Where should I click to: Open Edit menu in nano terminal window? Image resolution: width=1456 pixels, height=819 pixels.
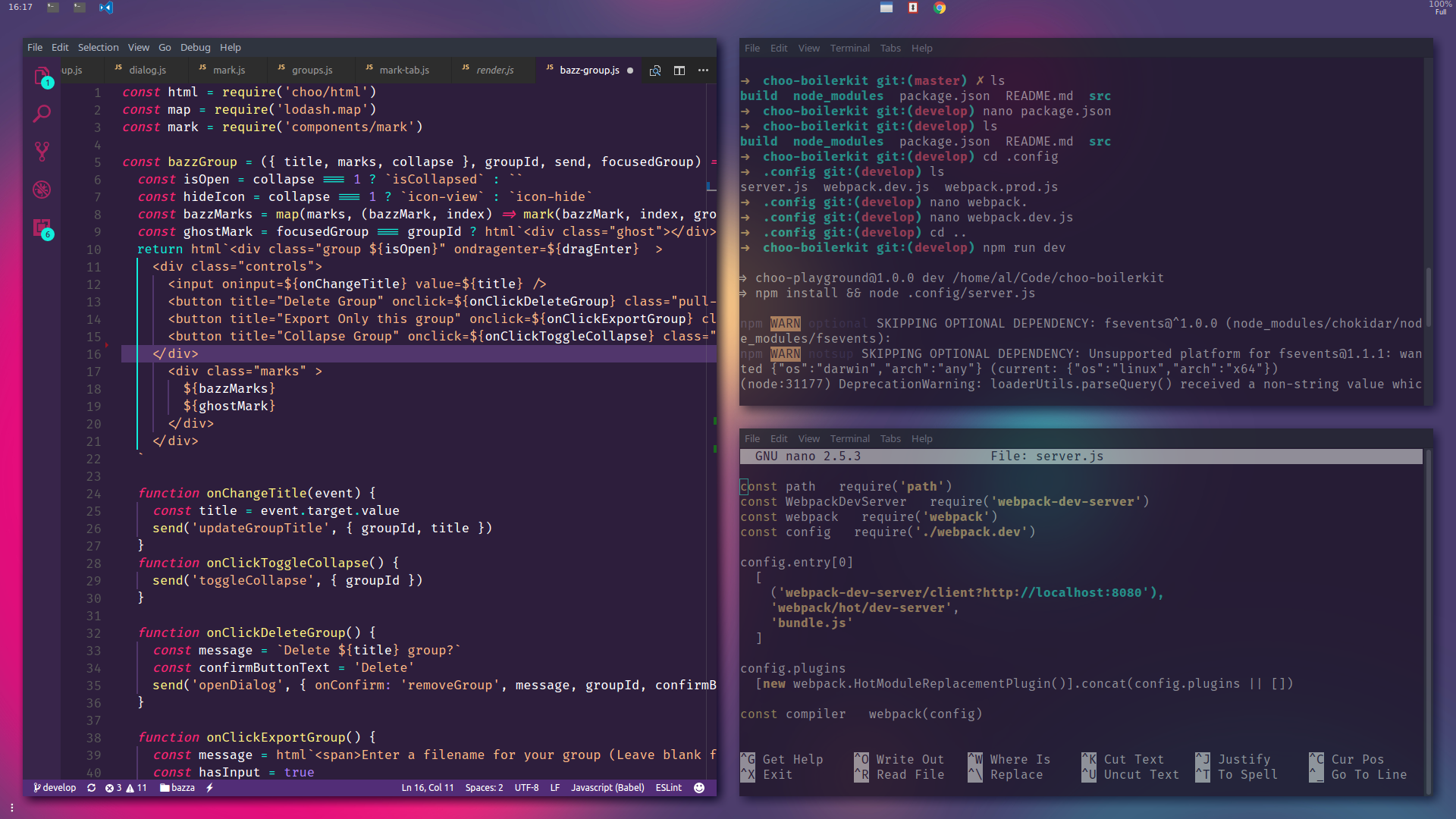click(x=779, y=439)
